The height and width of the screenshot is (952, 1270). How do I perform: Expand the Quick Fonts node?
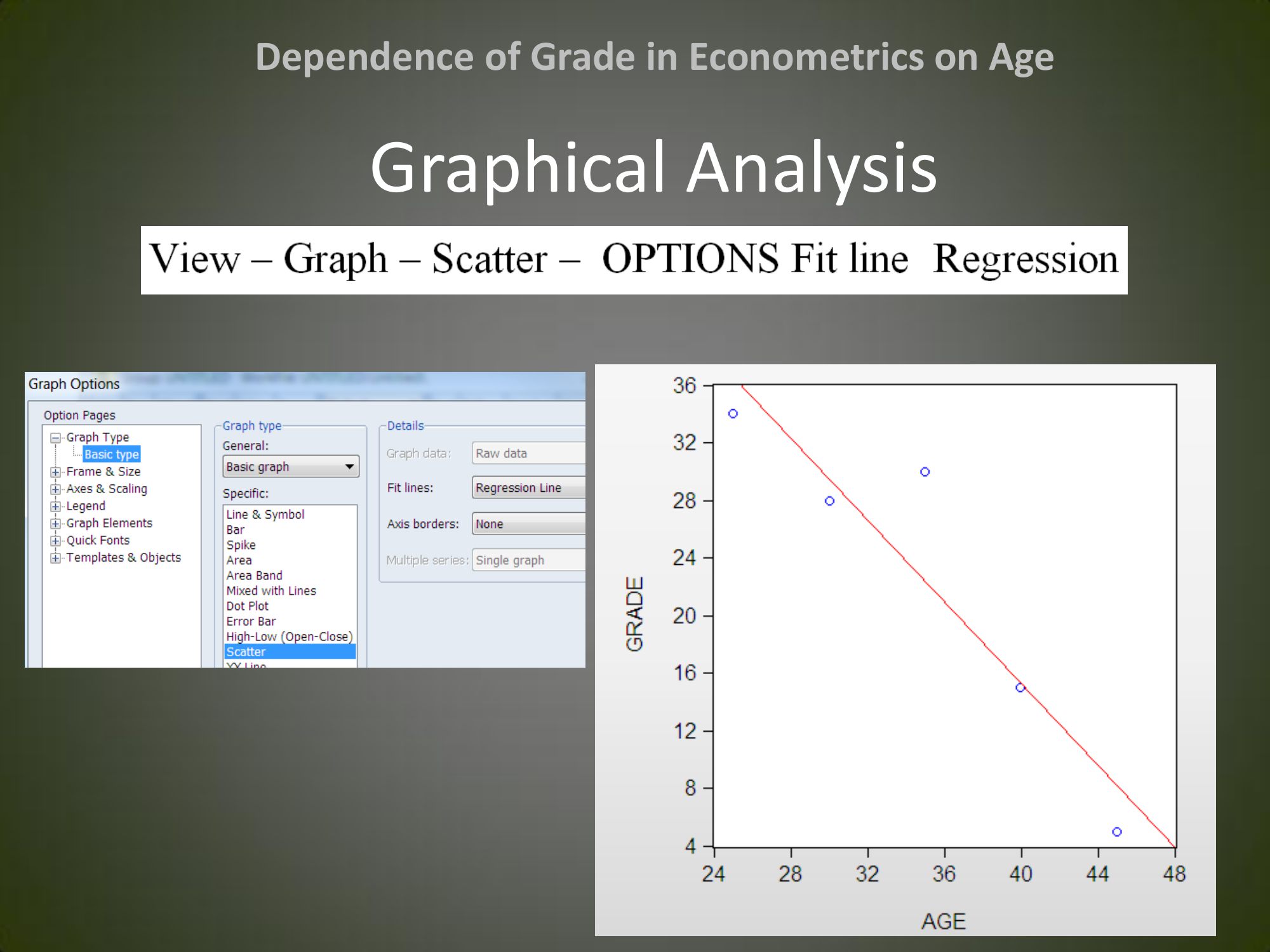coord(56,541)
